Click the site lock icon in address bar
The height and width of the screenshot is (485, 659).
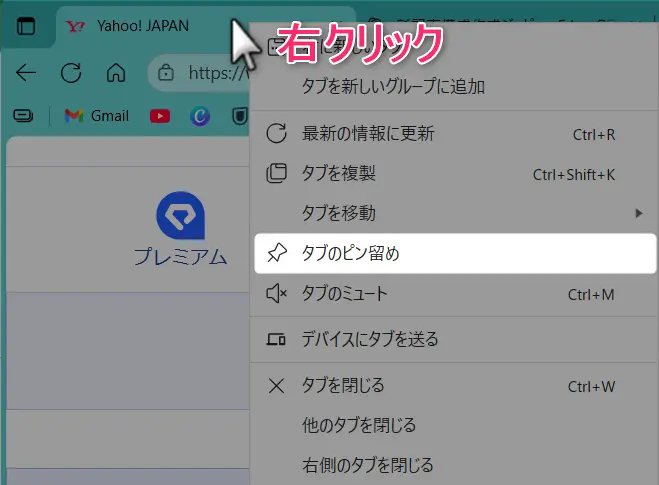coord(167,73)
